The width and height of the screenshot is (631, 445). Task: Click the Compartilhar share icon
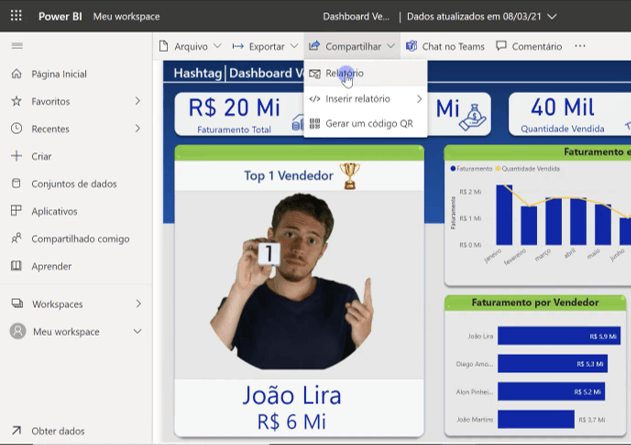314,46
